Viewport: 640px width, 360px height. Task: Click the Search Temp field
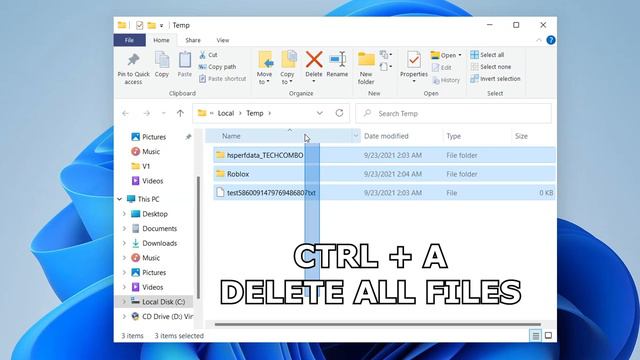click(453, 113)
